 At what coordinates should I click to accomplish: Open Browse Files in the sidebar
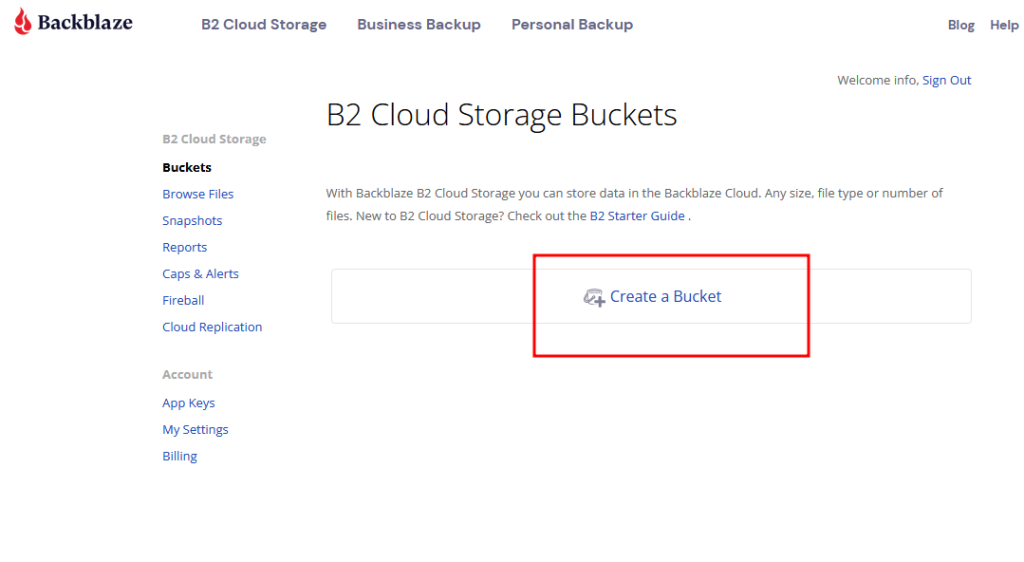198,195
